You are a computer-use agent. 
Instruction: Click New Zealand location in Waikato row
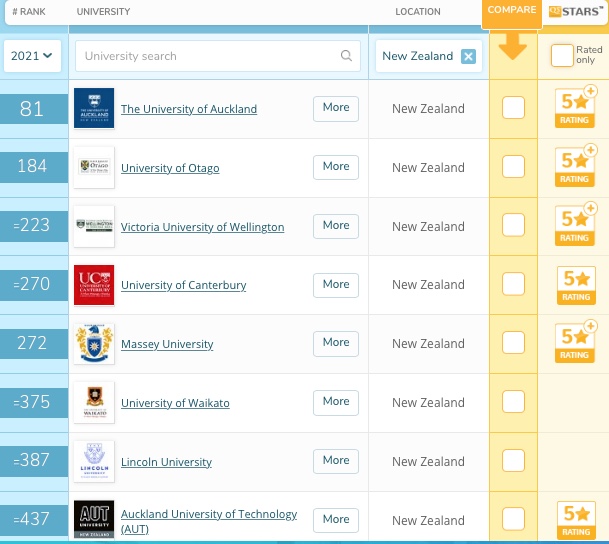(x=428, y=403)
